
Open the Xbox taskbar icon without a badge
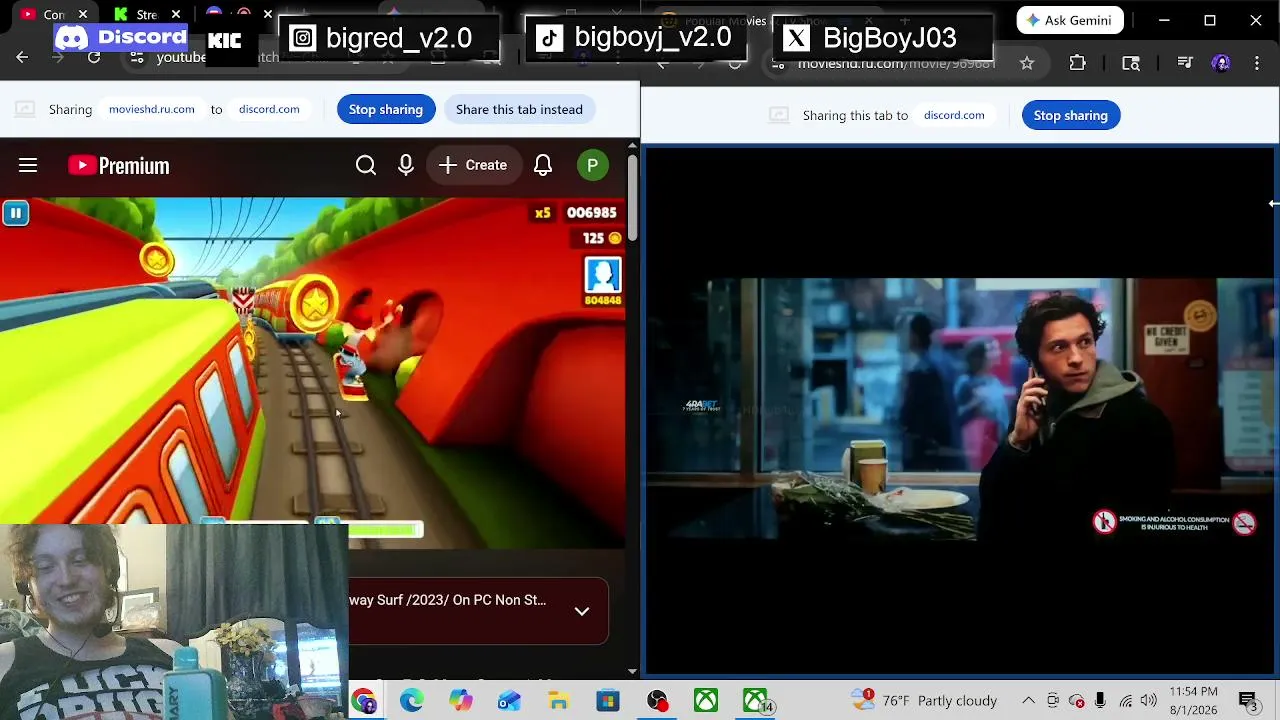(x=706, y=701)
